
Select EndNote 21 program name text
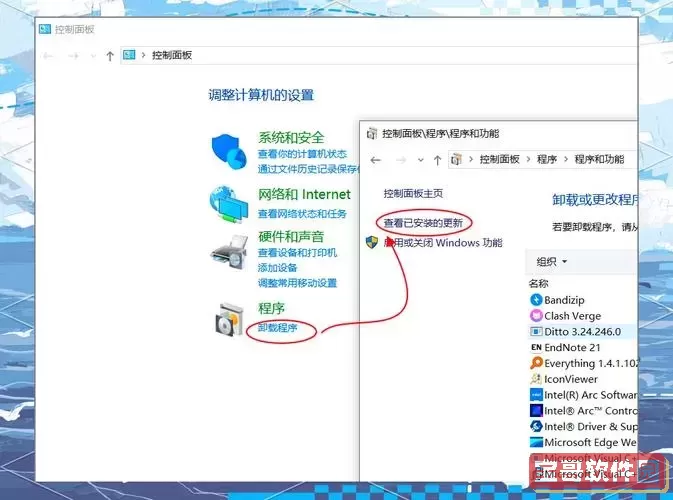click(x=572, y=347)
